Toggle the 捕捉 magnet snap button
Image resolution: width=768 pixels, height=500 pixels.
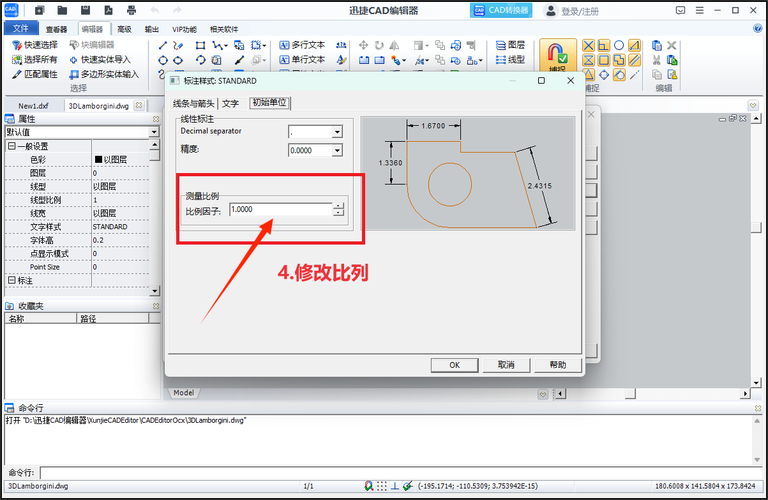click(x=558, y=56)
